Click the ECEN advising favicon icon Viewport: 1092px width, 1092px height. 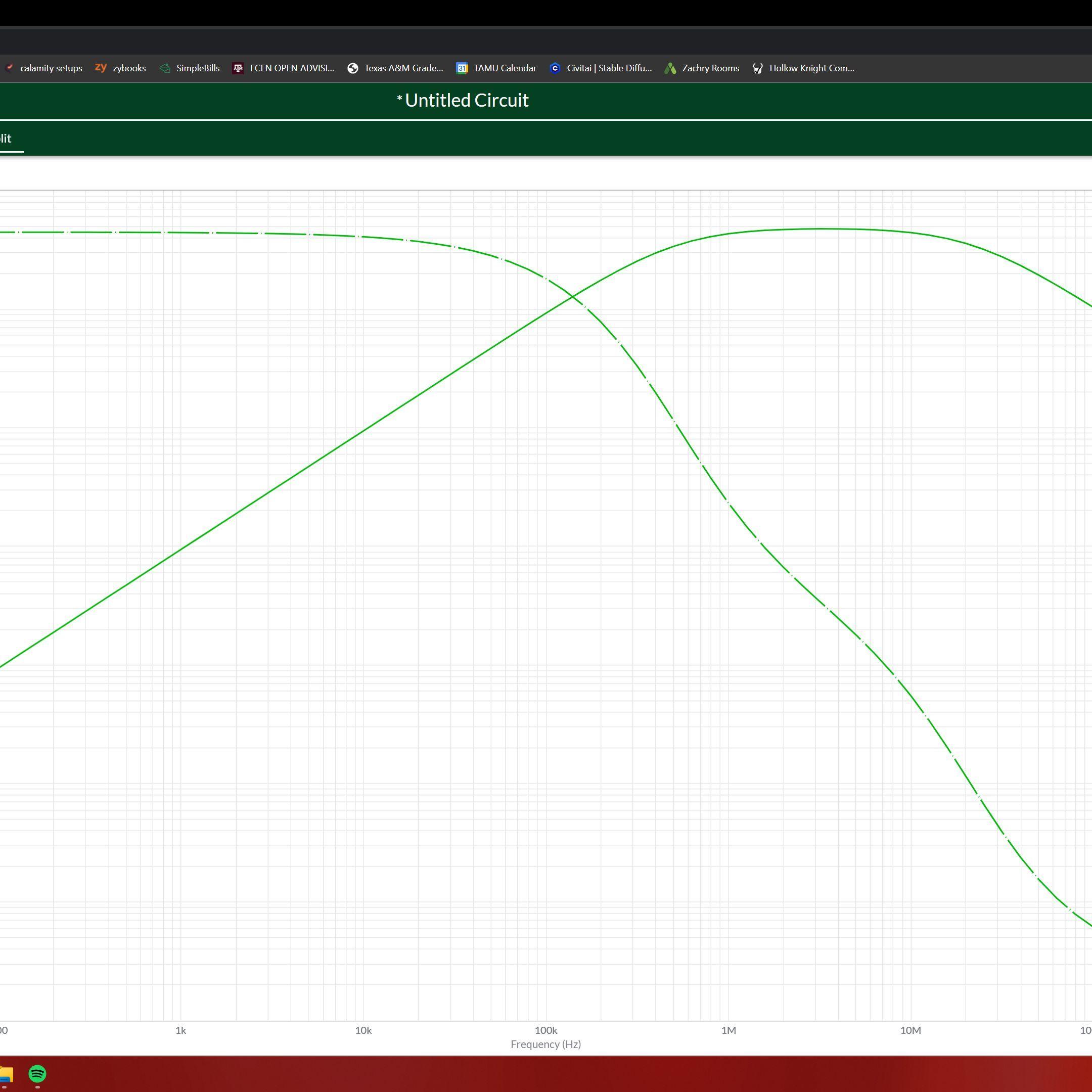[238, 68]
